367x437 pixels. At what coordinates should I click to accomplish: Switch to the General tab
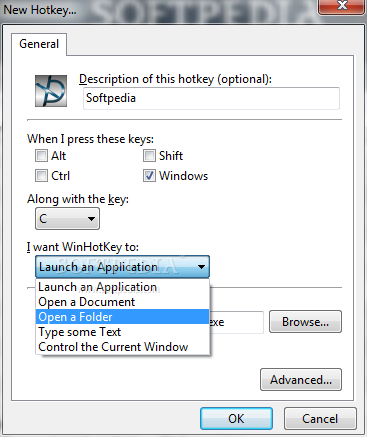(39, 44)
